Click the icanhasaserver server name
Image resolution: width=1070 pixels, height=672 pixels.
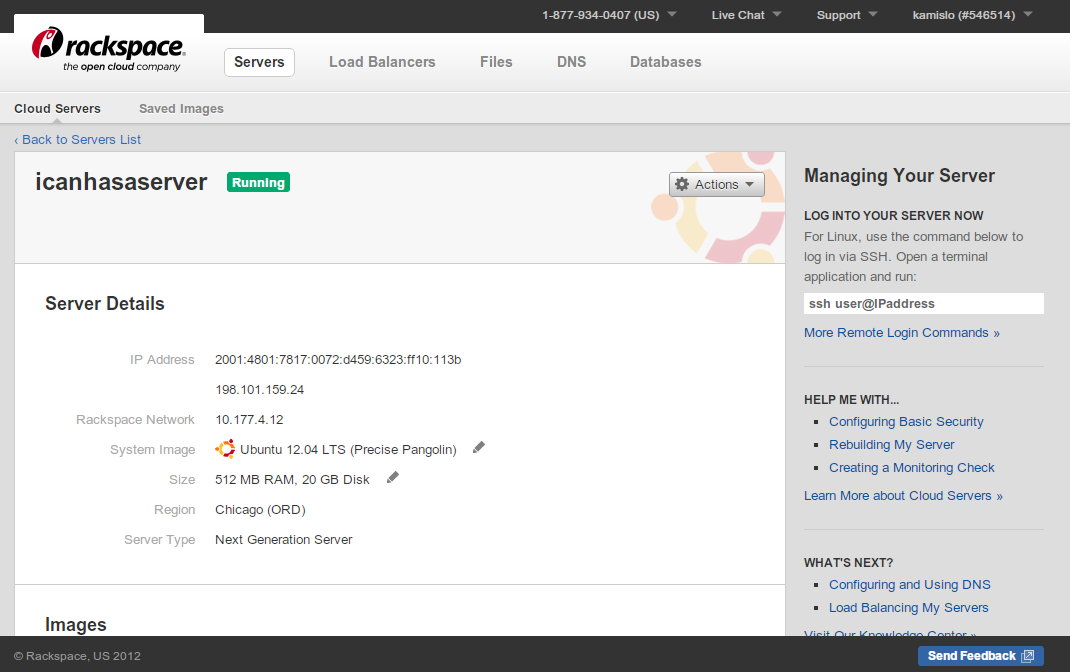pyautogui.click(x=121, y=182)
